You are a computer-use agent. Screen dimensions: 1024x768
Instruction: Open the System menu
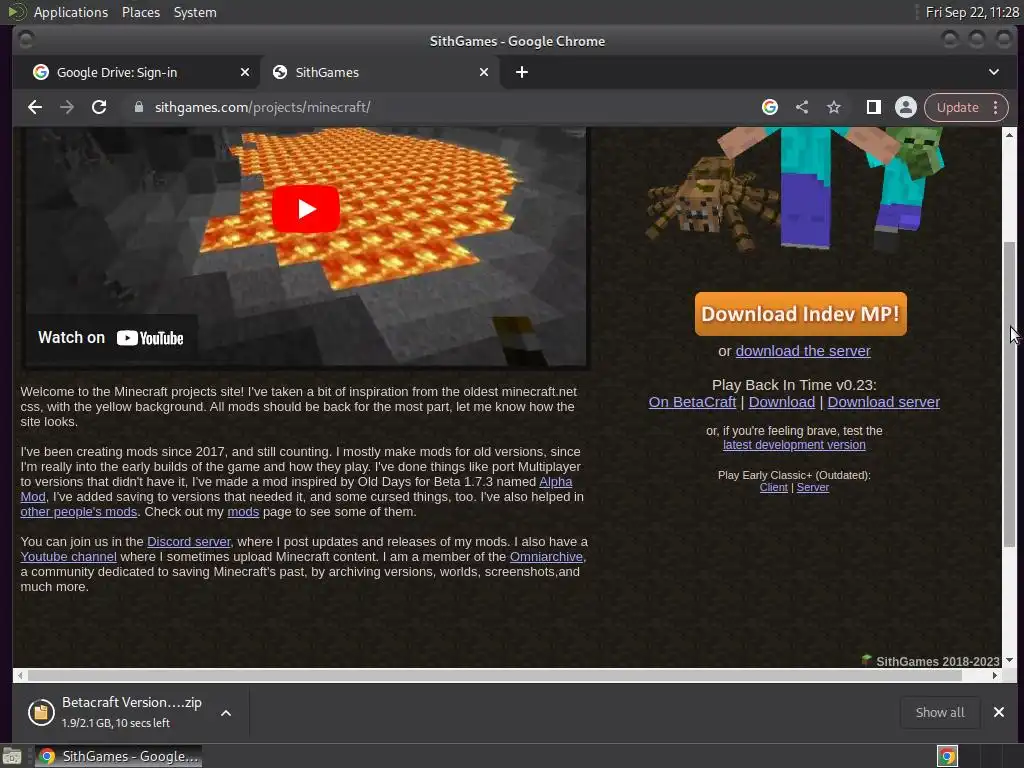pos(195,12)
